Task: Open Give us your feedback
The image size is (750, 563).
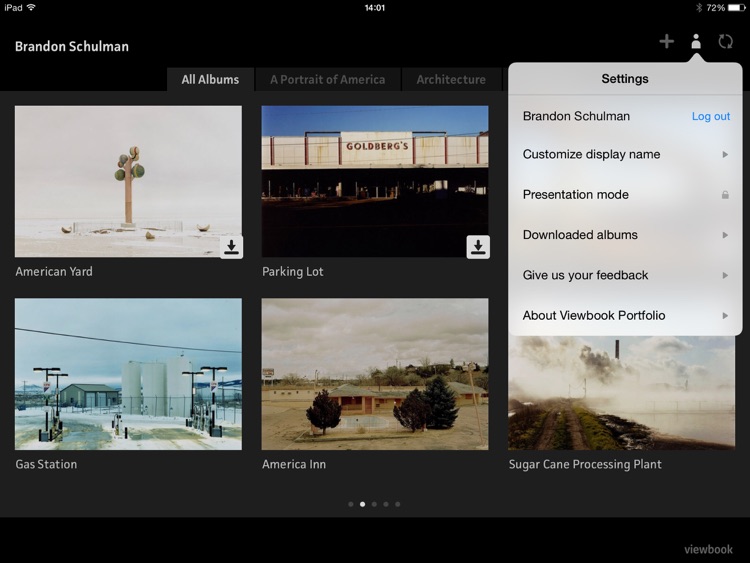Action: [x=625, y=275]
